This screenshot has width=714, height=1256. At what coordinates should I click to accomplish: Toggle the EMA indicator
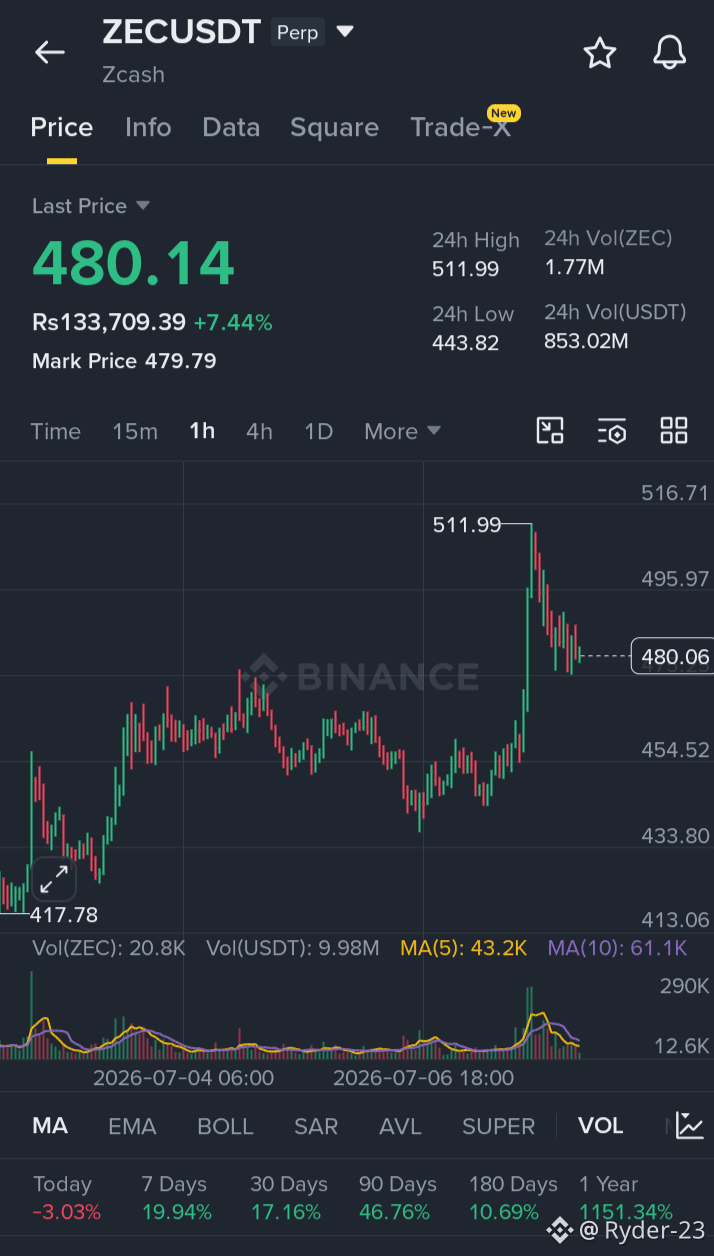(x=132, y=1126)
